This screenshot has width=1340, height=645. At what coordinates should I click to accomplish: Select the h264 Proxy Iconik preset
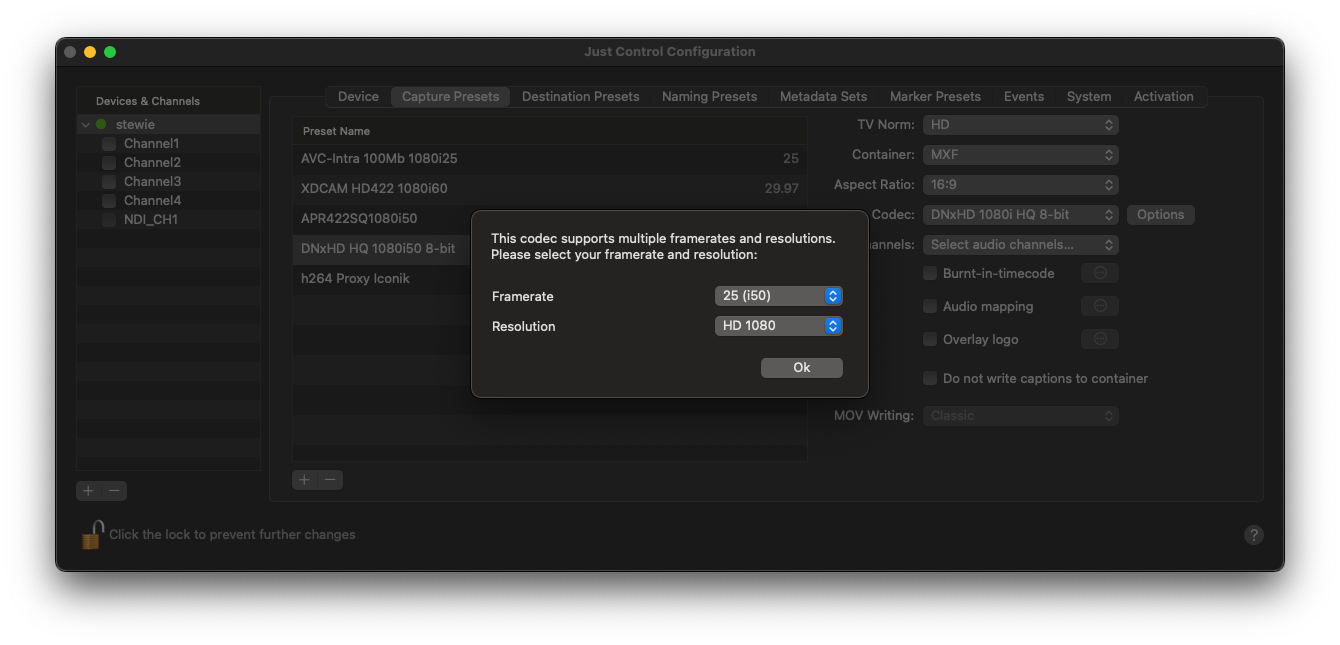[382, 278]
